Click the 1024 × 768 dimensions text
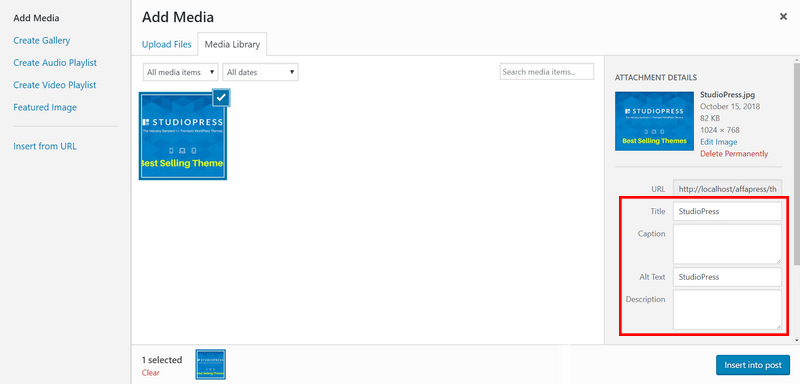 tap(720, 130)
